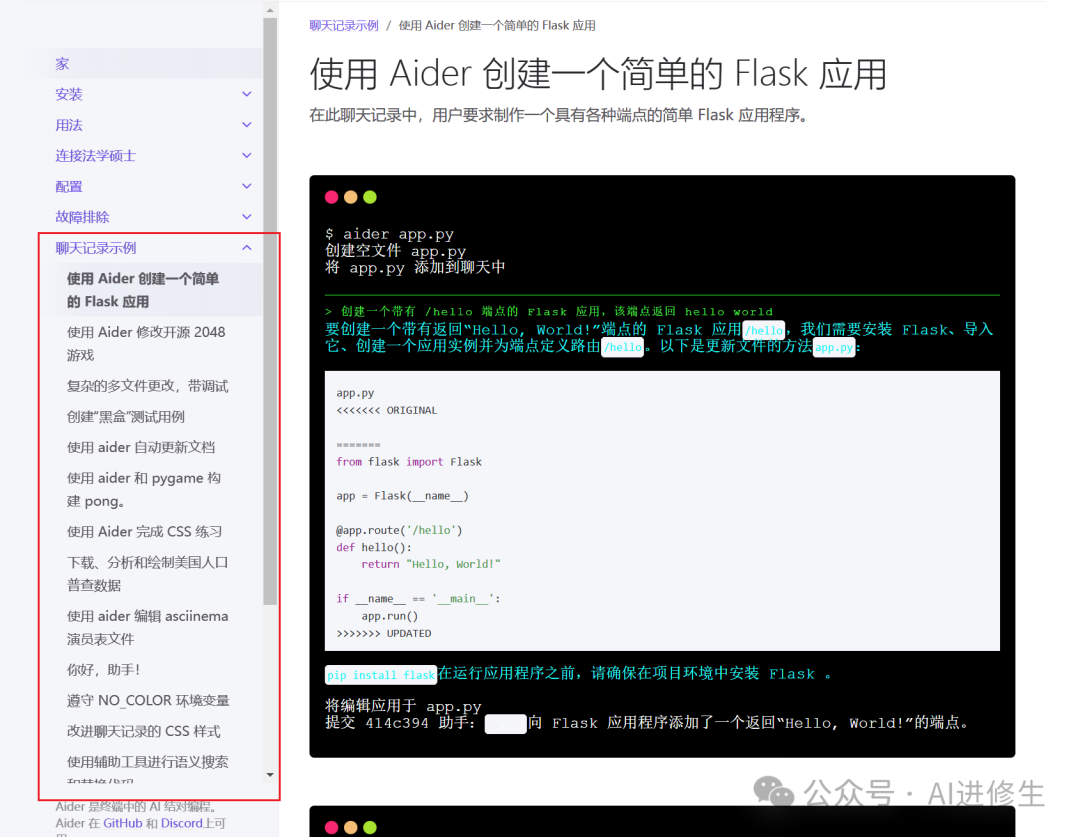Viewport: 1080px width, 837px height.
Task: Open 遵守 NO_COLOR 环境变量 entry
Action: [x=148, y=701]
